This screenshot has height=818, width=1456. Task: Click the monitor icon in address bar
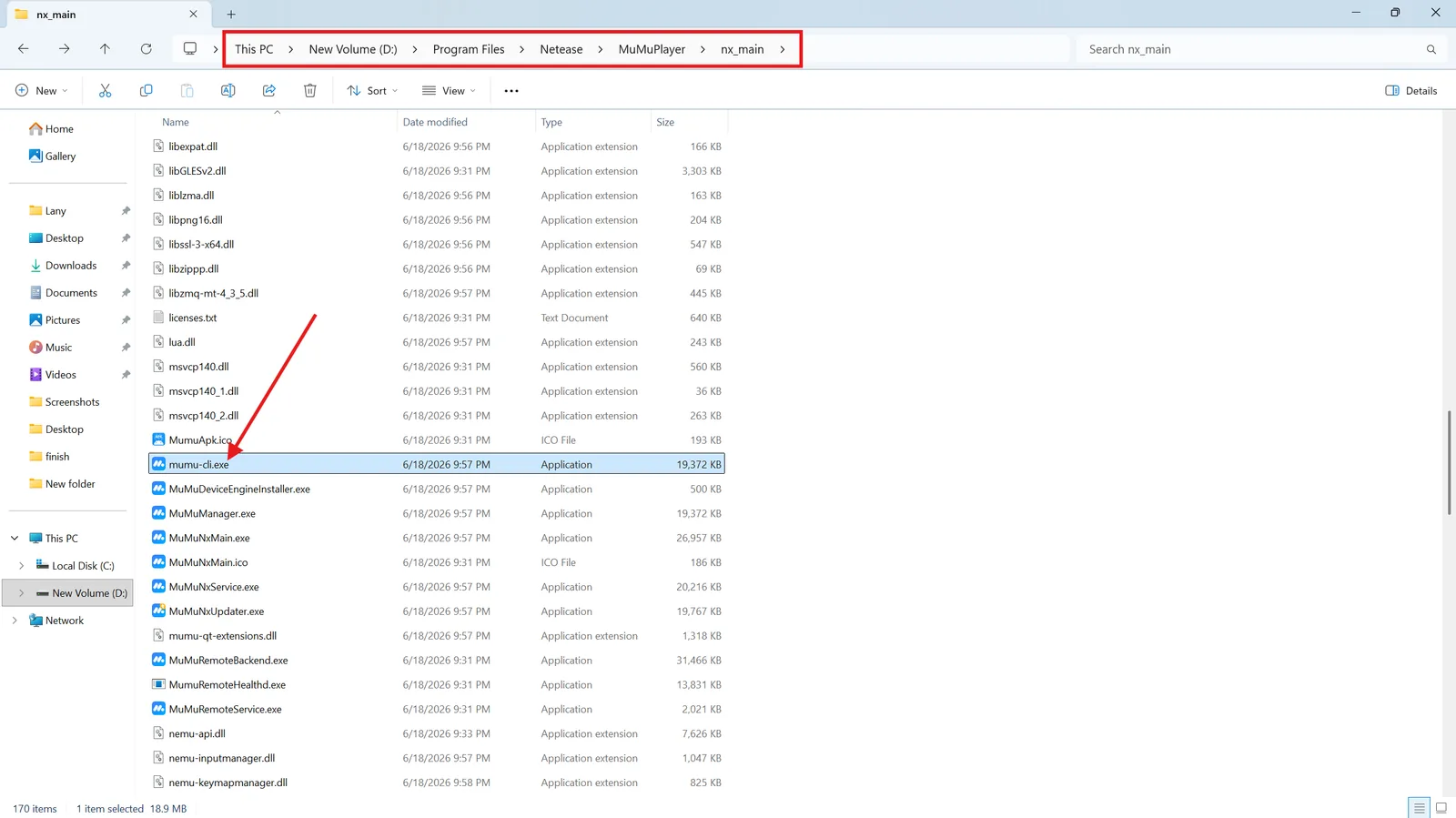(190, 49)
